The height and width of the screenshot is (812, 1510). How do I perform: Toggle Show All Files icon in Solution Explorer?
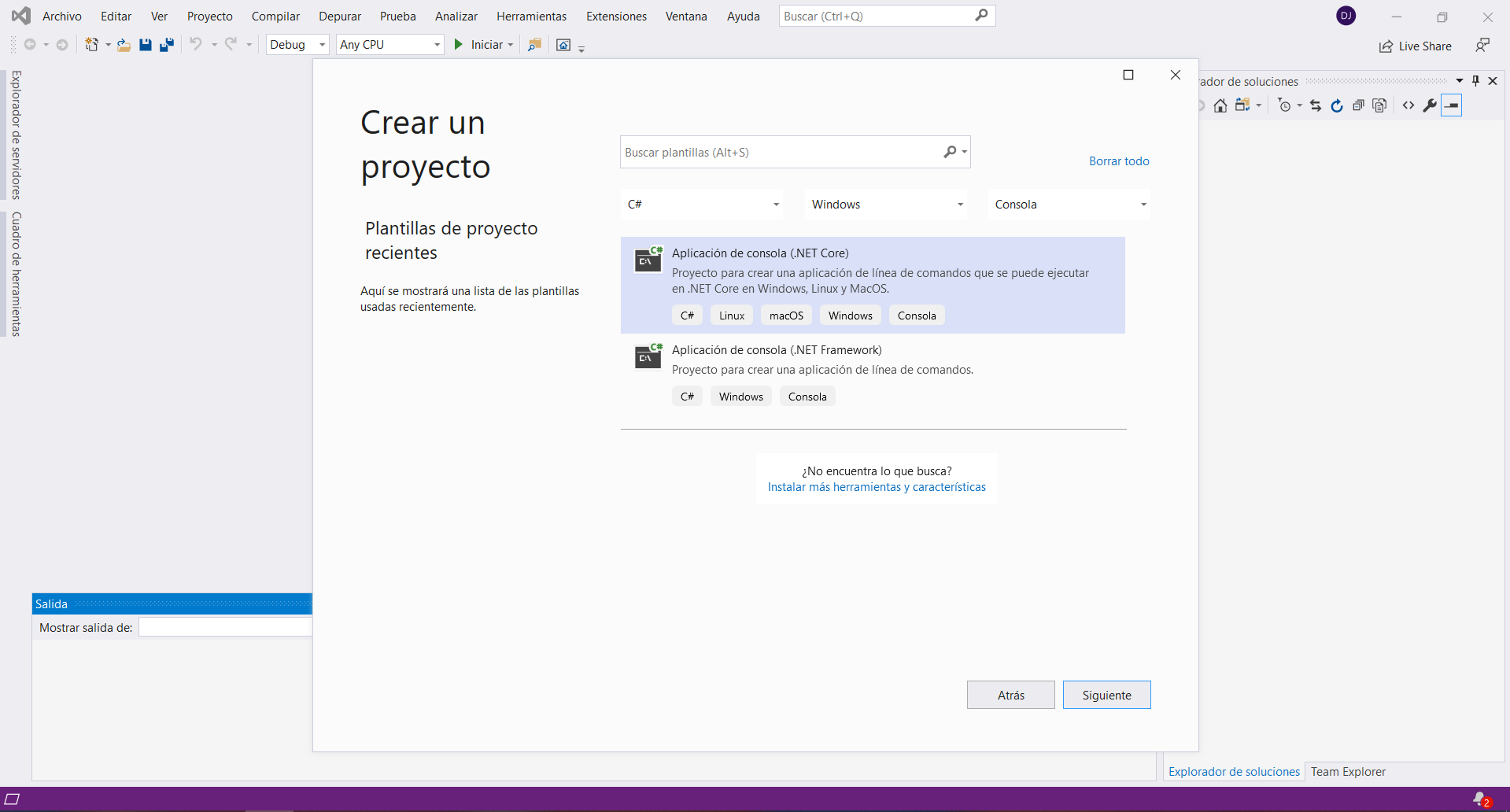(x=1379, y=105)
